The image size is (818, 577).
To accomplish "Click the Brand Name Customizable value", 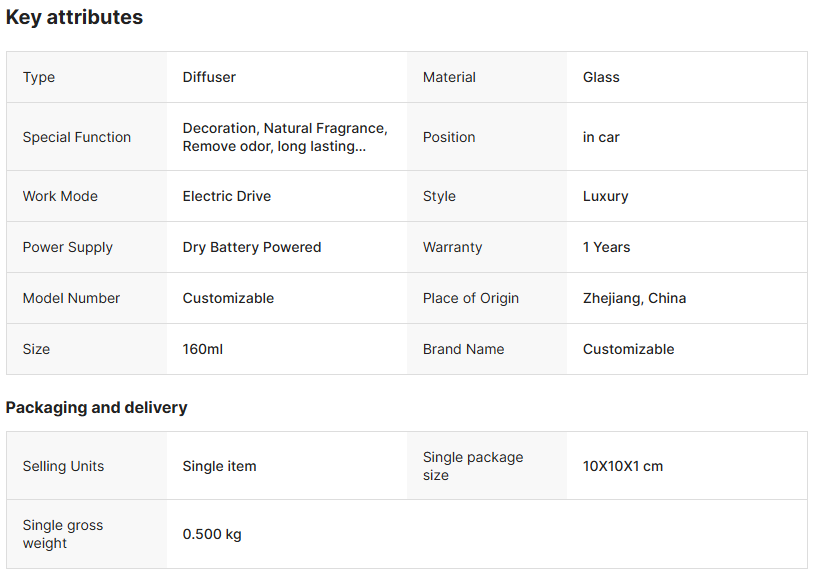I will pos(628,349).
